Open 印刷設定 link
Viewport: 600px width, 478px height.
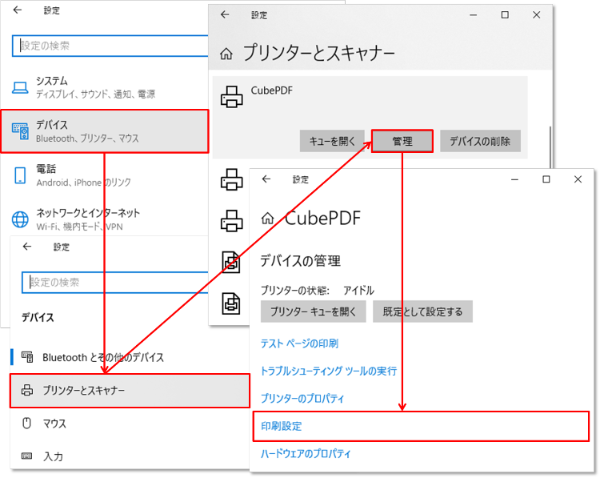coord(281,426)
